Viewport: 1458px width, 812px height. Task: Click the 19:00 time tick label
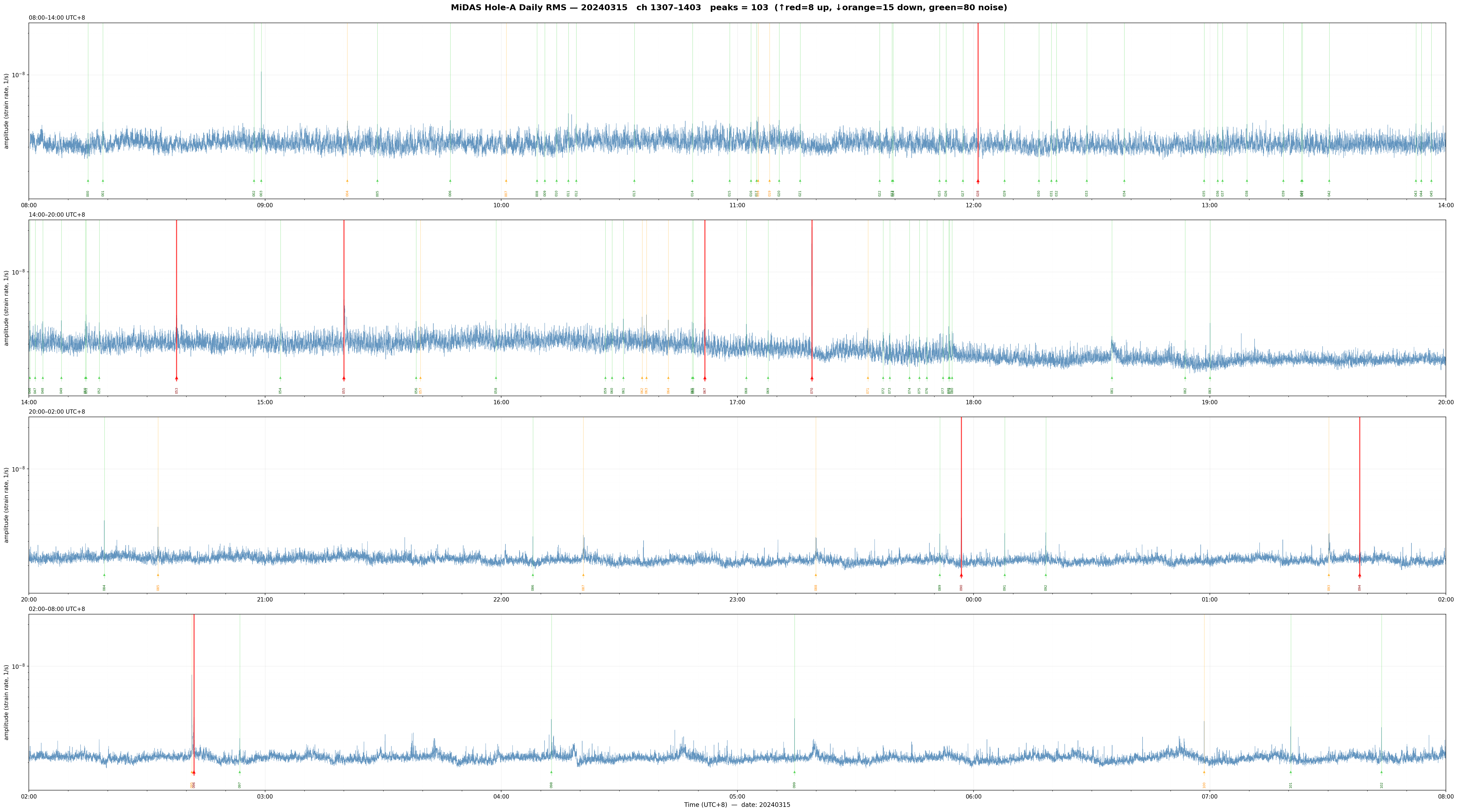pos(1210,402)
